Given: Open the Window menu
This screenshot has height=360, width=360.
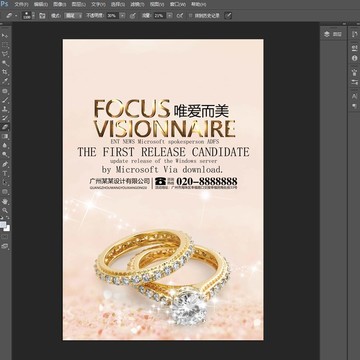Looking at the screenshot, I should point(178,5).
